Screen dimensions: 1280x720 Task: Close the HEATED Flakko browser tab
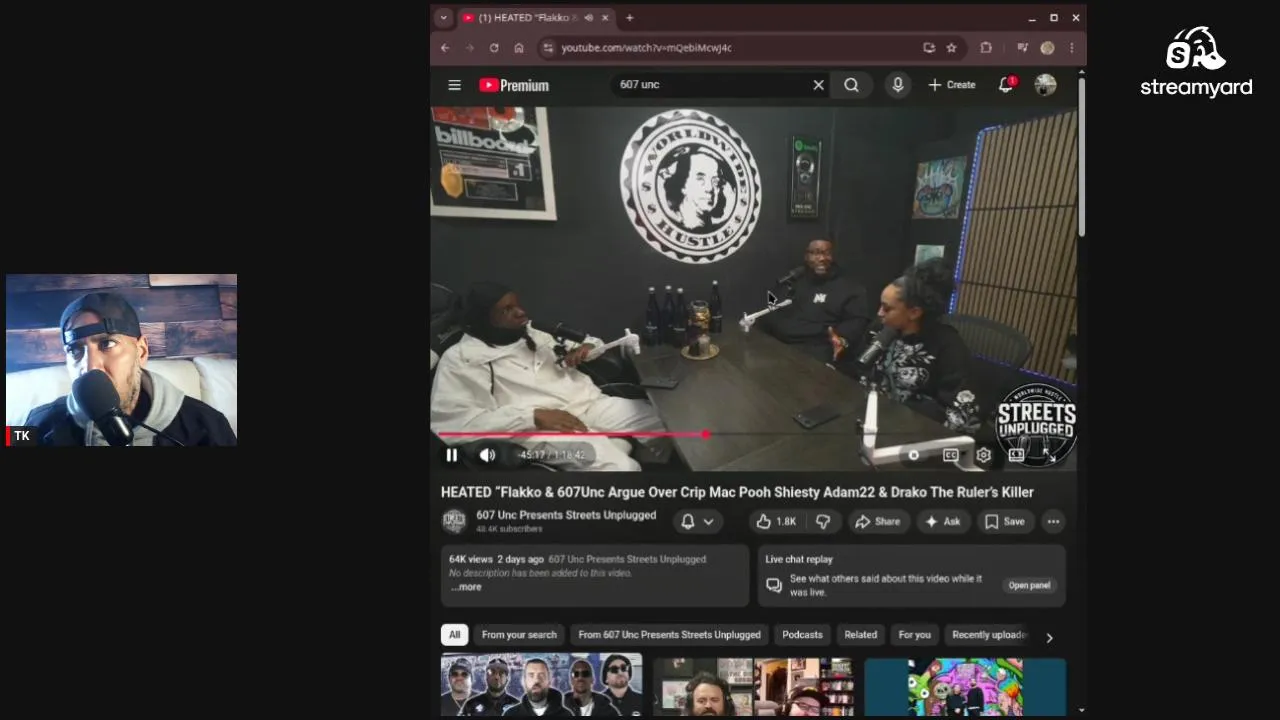pos(605,18)
